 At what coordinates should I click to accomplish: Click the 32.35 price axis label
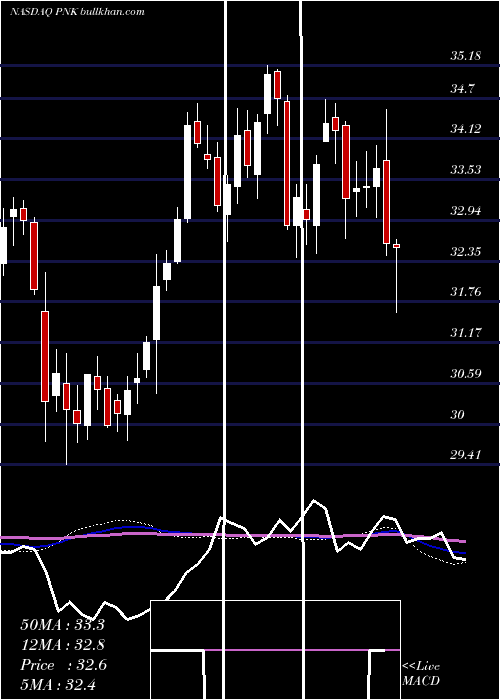tap(466, 252)
